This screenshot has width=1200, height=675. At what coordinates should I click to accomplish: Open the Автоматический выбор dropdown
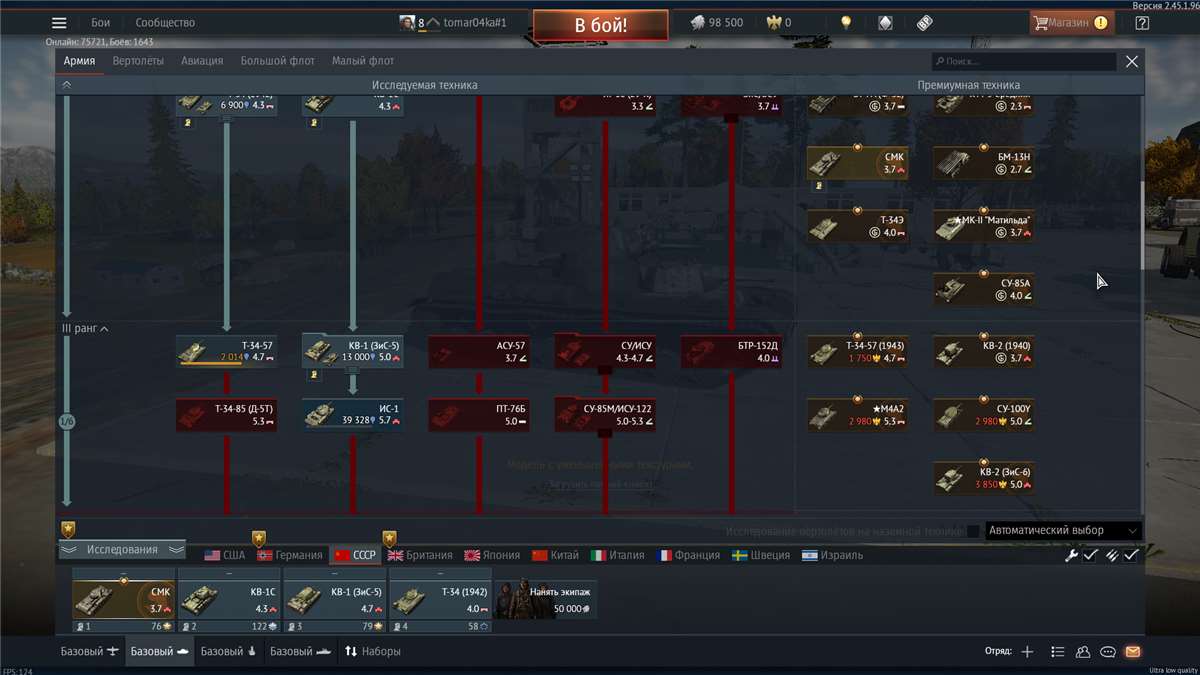tap(1063, 531)
